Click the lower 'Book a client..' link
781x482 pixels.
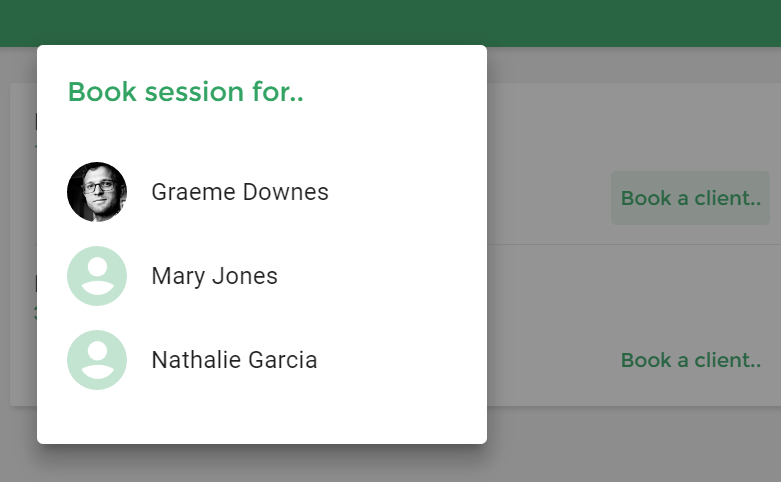690,360
